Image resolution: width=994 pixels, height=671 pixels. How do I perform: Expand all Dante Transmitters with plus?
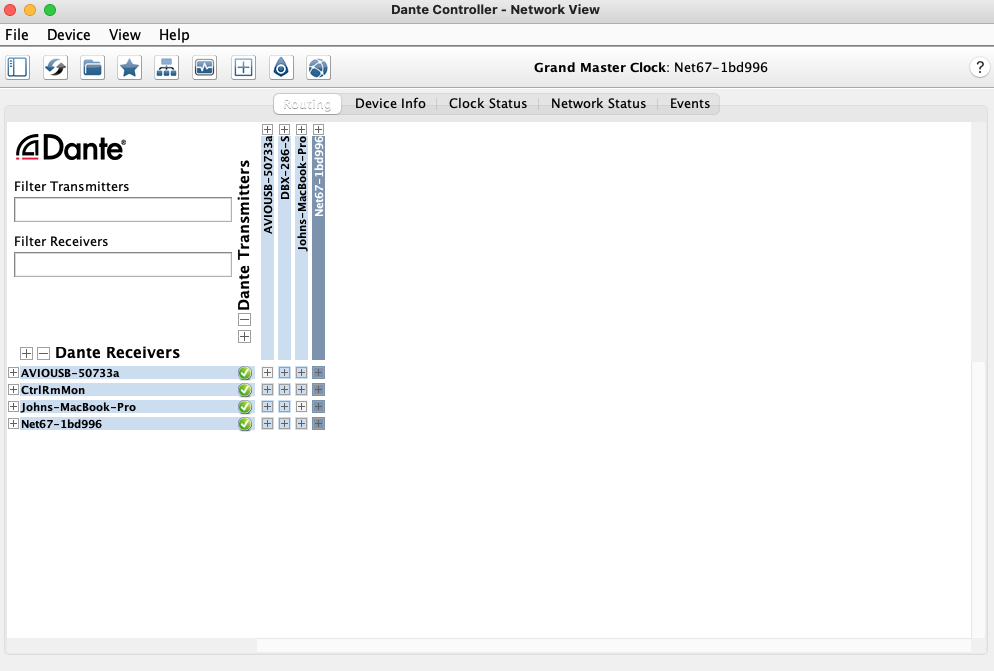point(244,337)
